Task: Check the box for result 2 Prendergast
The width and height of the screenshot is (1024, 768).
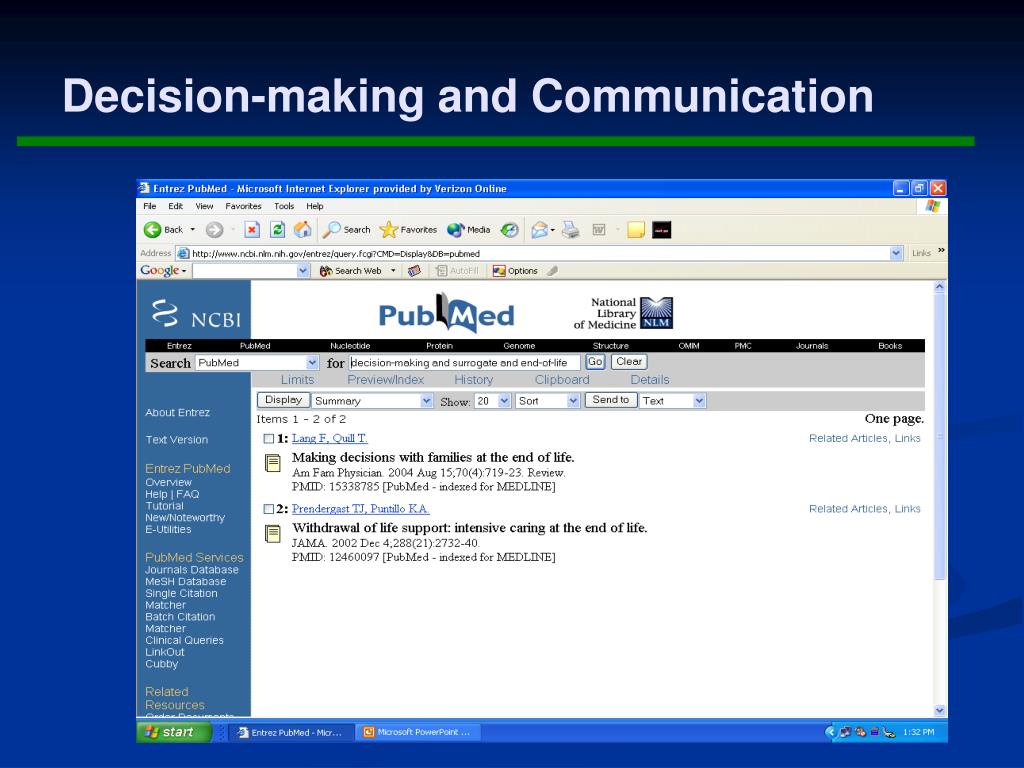Action: pyautogui.click(x=268, y=509)
